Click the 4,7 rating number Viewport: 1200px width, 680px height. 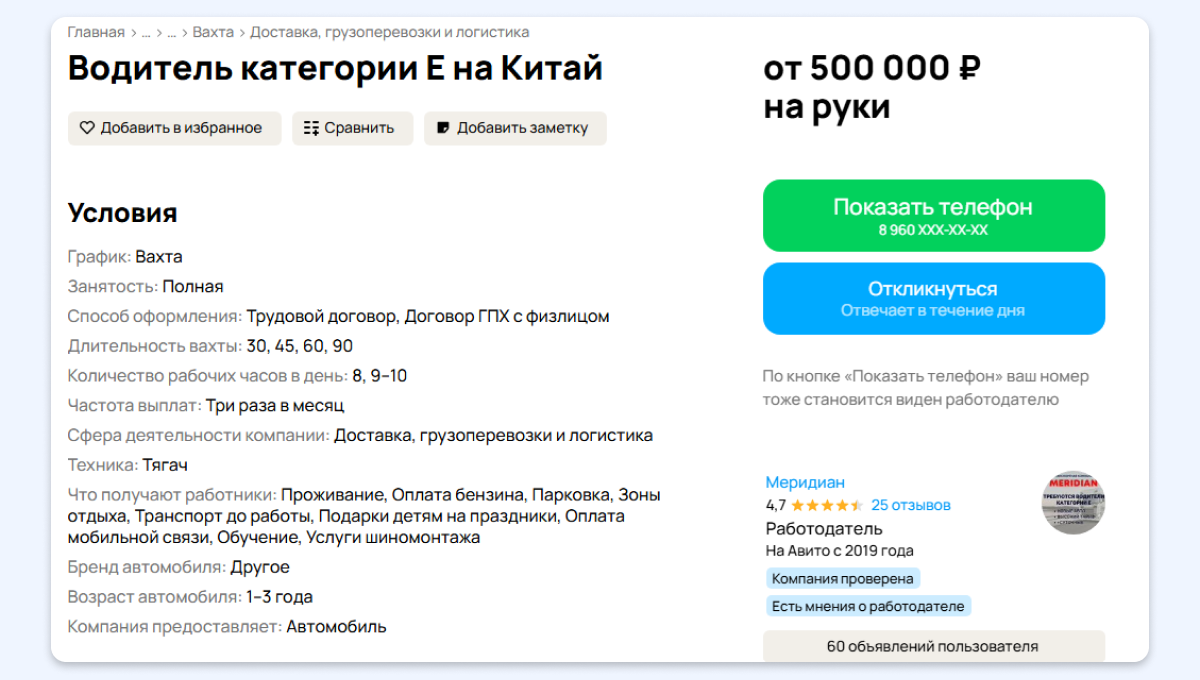coord(776,505)
